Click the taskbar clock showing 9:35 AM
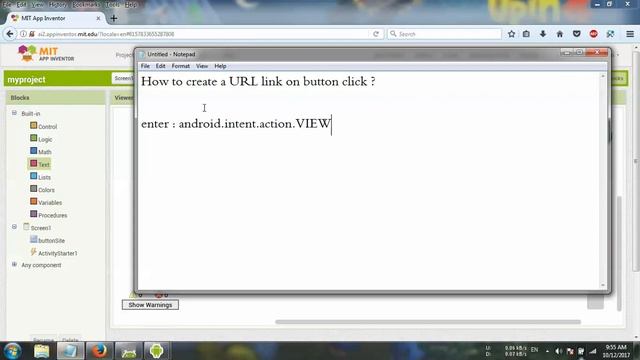640x360 pixels. [617, 351]
